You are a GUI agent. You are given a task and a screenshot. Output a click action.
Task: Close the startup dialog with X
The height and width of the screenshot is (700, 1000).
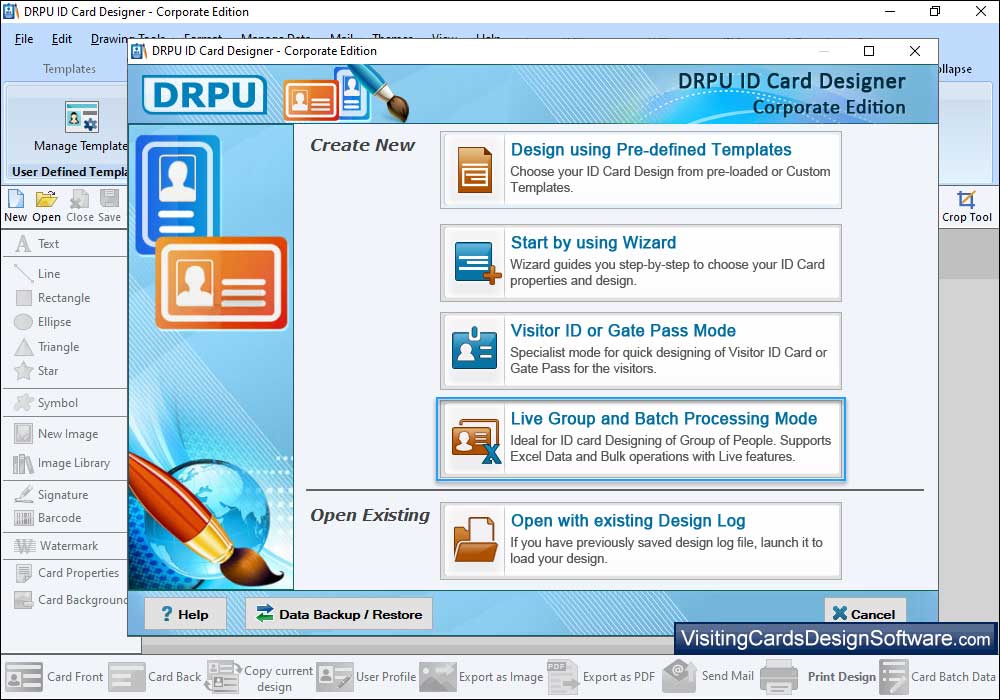(x=915, y=51)
